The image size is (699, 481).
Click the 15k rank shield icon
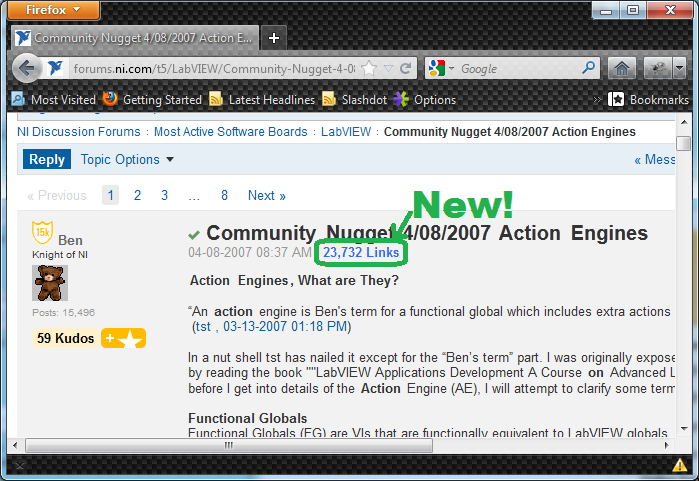click(43, 232)
